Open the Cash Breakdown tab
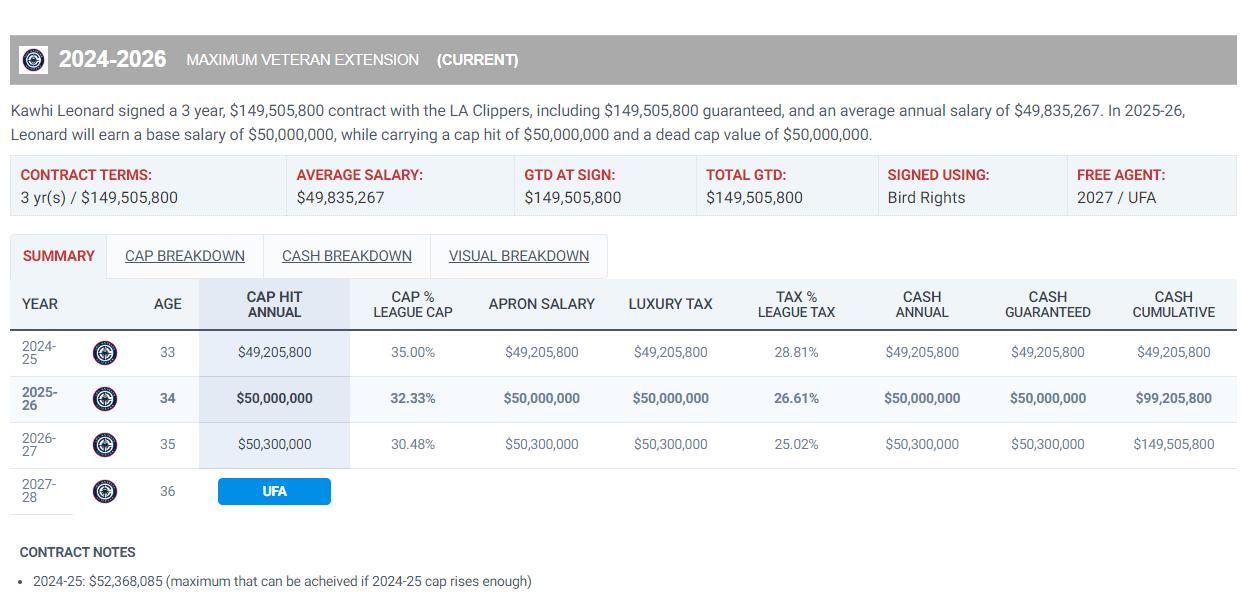This screenshot has height=613, width=1241. pos(347,256)
